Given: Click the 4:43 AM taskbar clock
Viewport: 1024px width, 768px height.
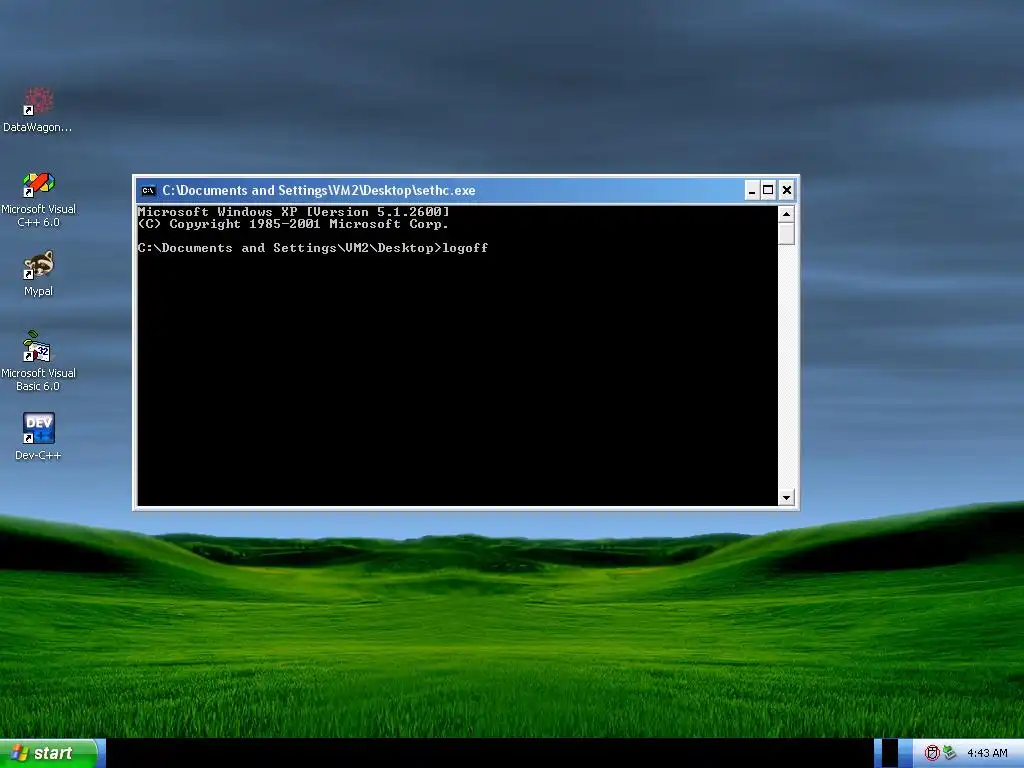Looking at the screenshot, I should coord(987,753).
